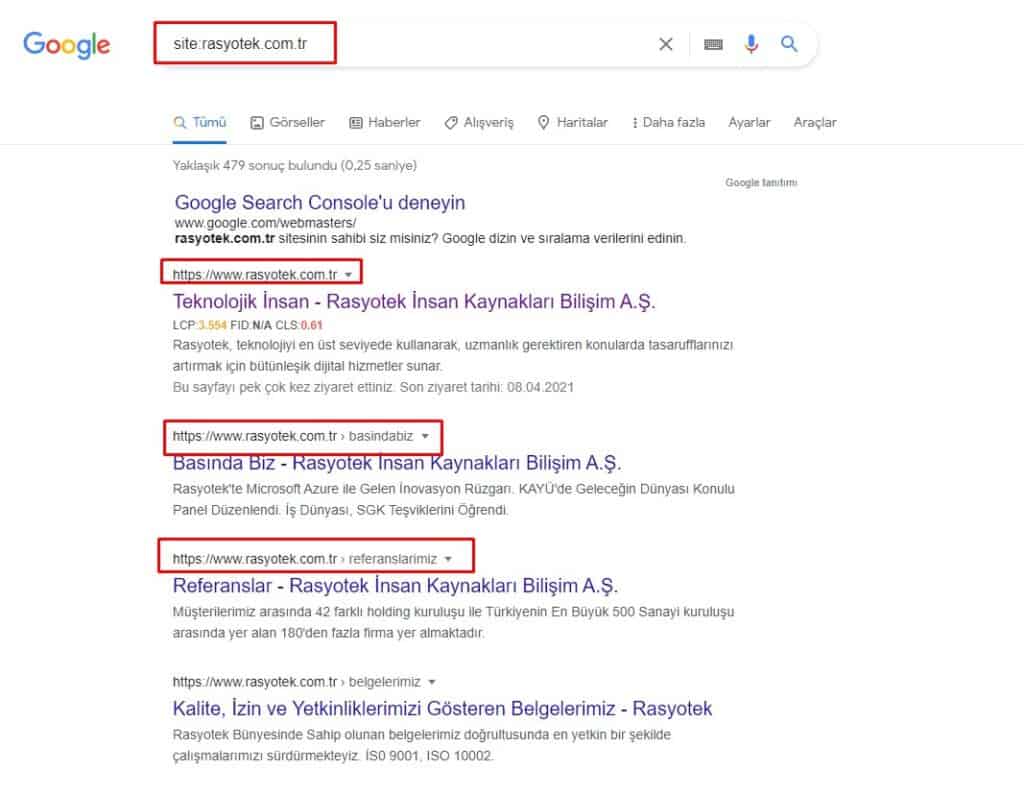Image resolution: width=1024 pixels, height=794 pixels.
Task: Clear the search query with the X icon
Action: tap(666, 44)
